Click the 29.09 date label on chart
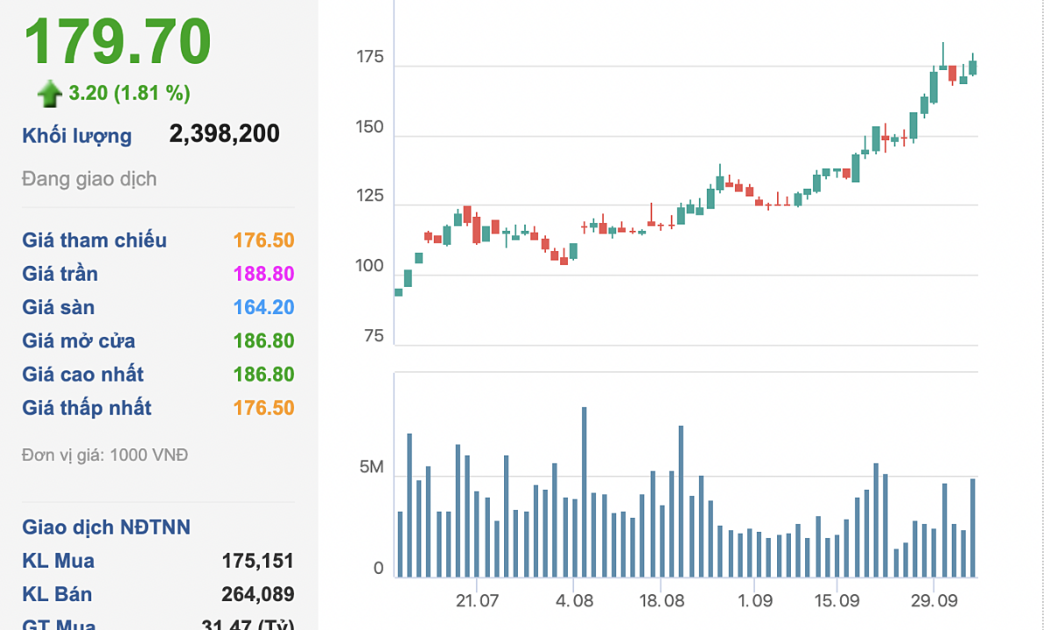 [x=932, y=601]
